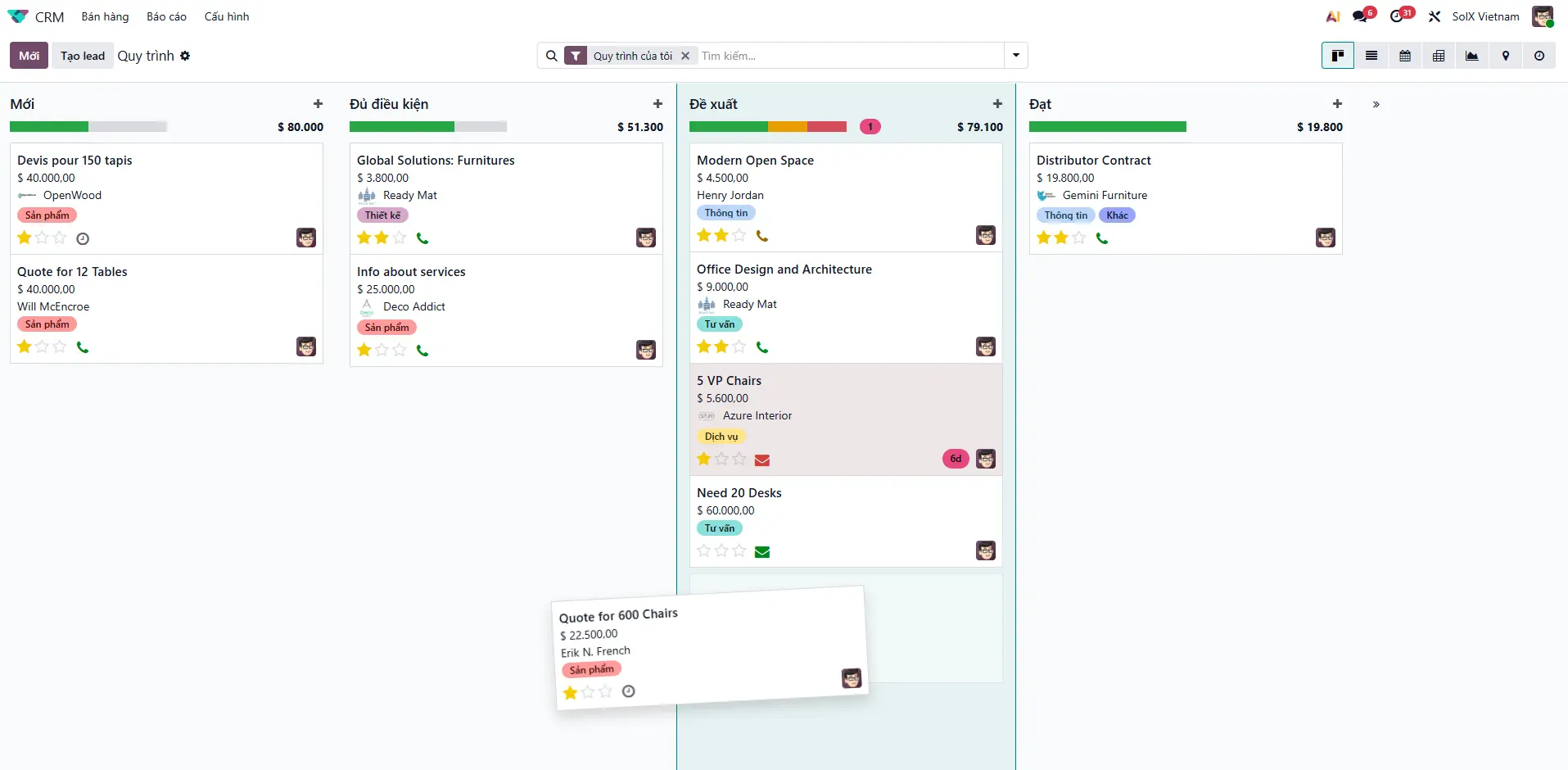Expand the search options dropdown arrow
This screenshot has width=1568, height=770.
coord(1016,56)
